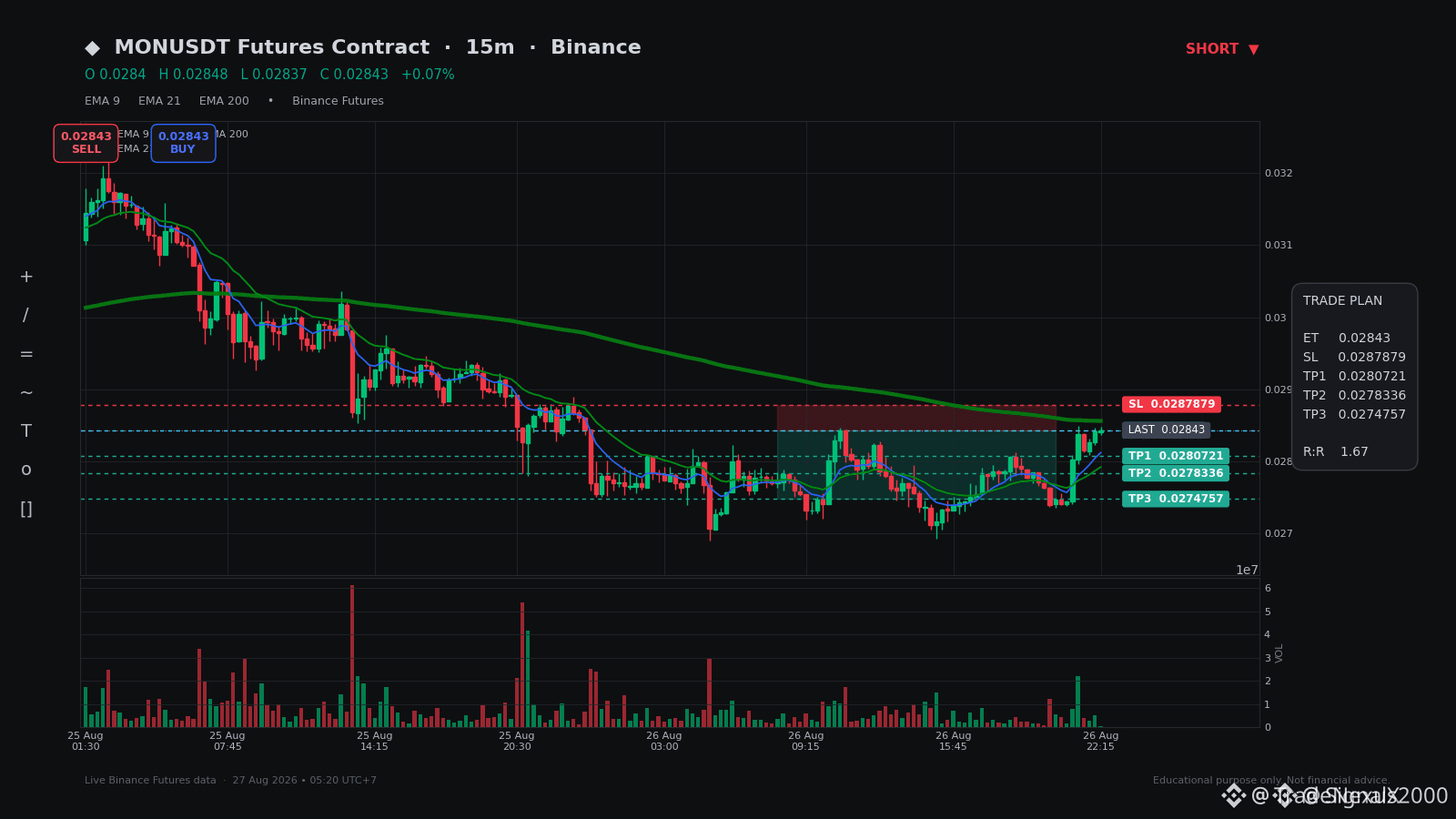The height and width of the screenshot is (819, 1456).
Task: Click the 25 Aug 14:15 time axis label
Action: click(x=375, y=741)
